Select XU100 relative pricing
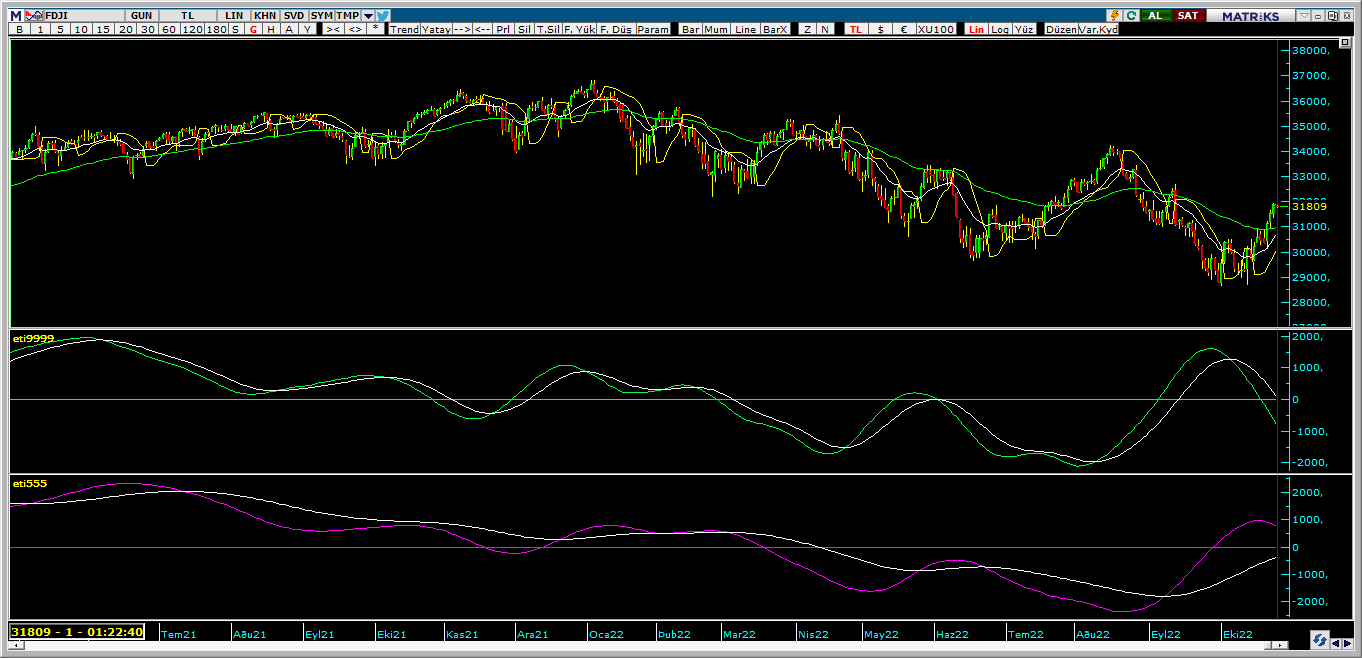This screenshot has width=1362, height=658. (x=936, y=30)
